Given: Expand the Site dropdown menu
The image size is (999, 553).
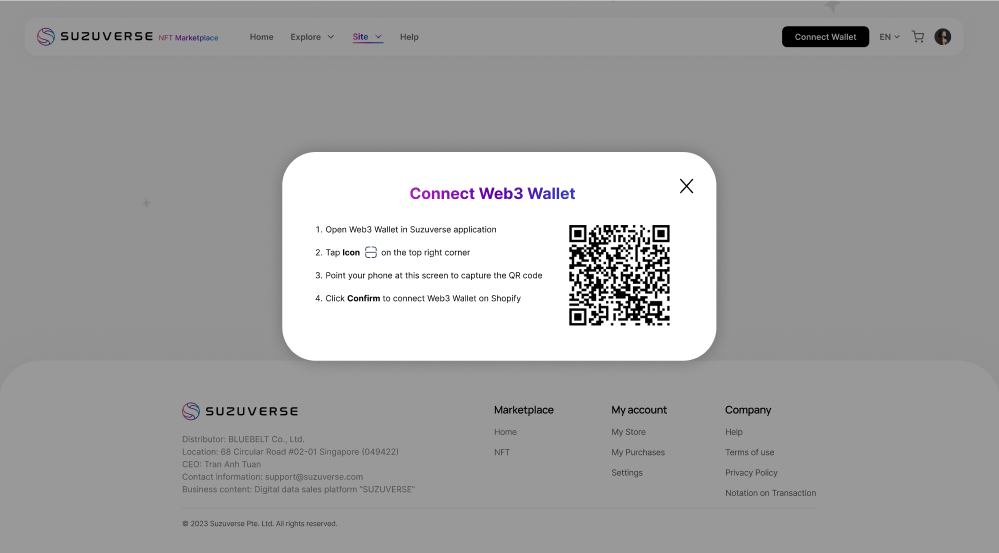Looking at the screenshot, I should pyautogui.click(x=367, y=37).
